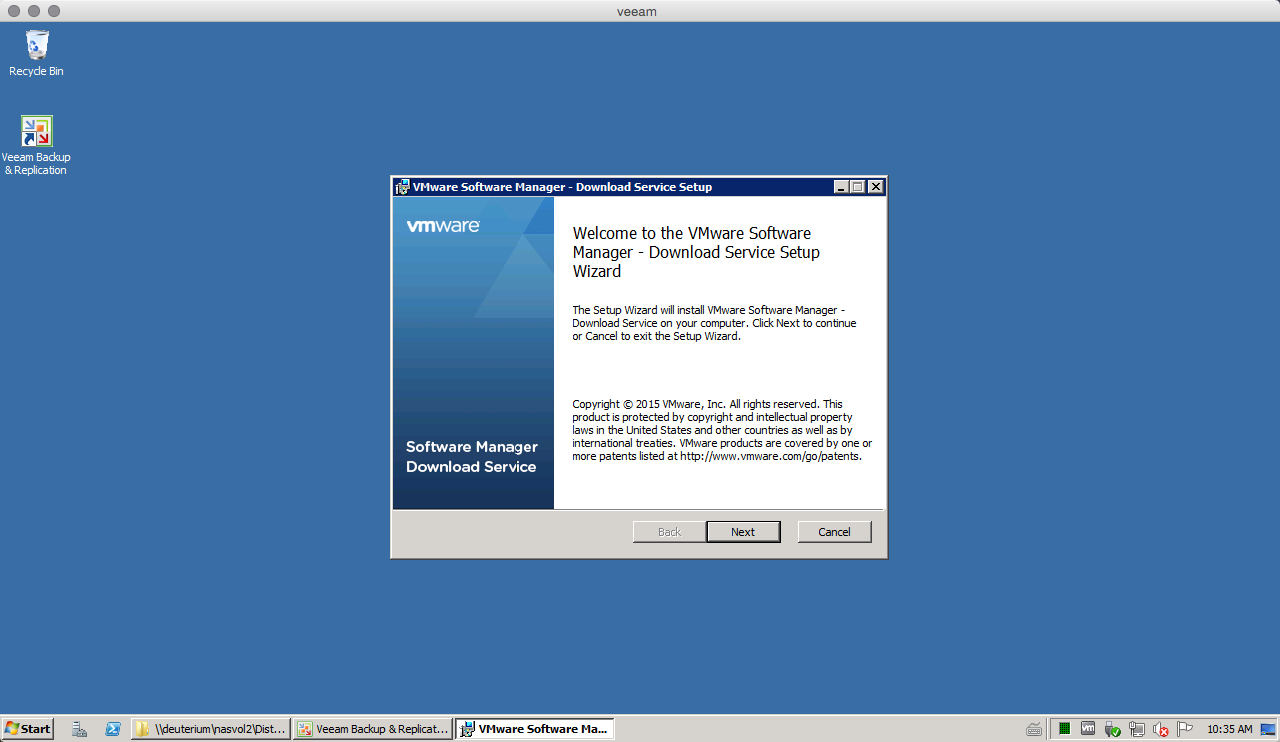Open the VMware Tools tray icon
The height and width of the screenshot is (742, 1280).
tap(1088, 729)
